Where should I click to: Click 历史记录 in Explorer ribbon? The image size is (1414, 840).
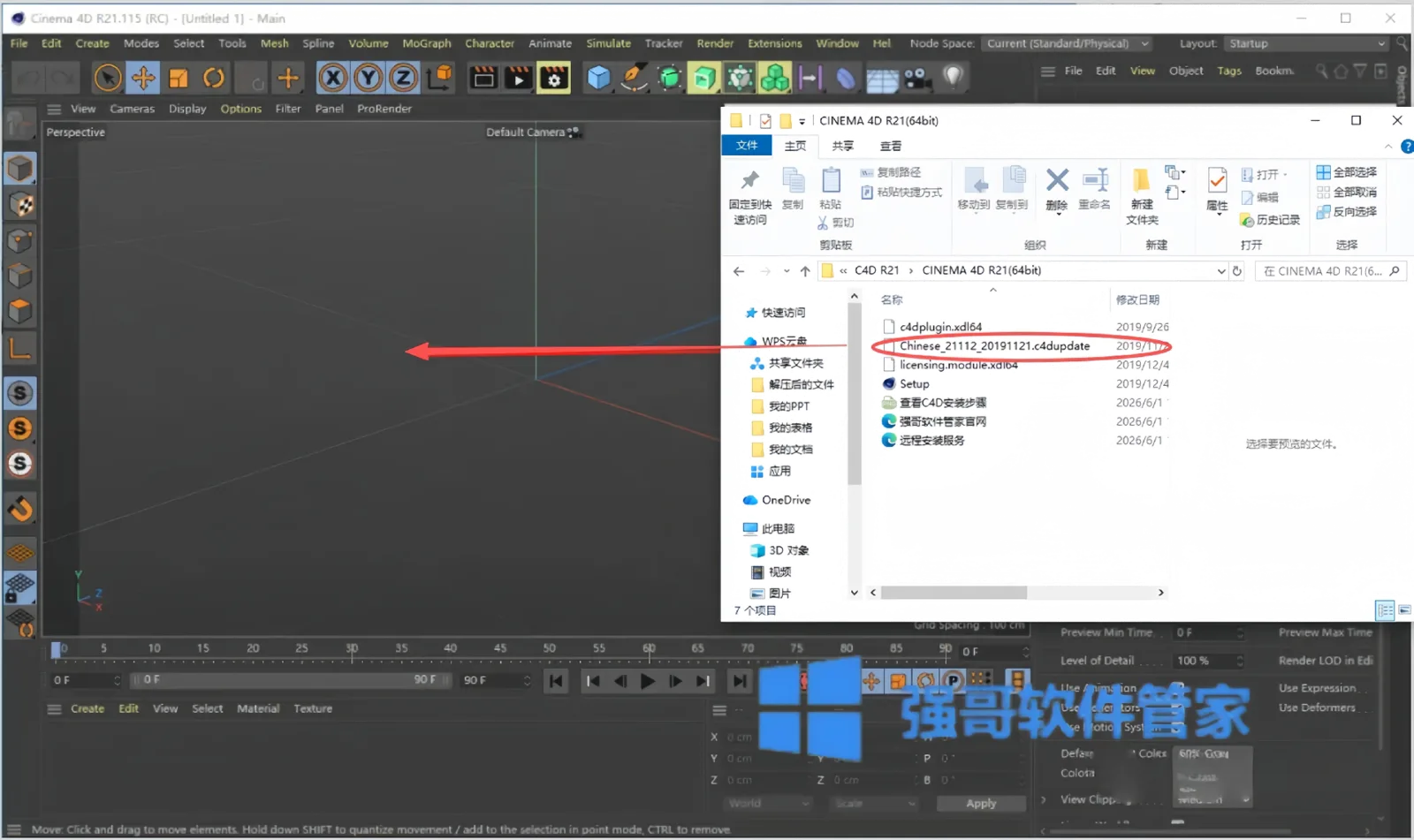point(1270,220)
